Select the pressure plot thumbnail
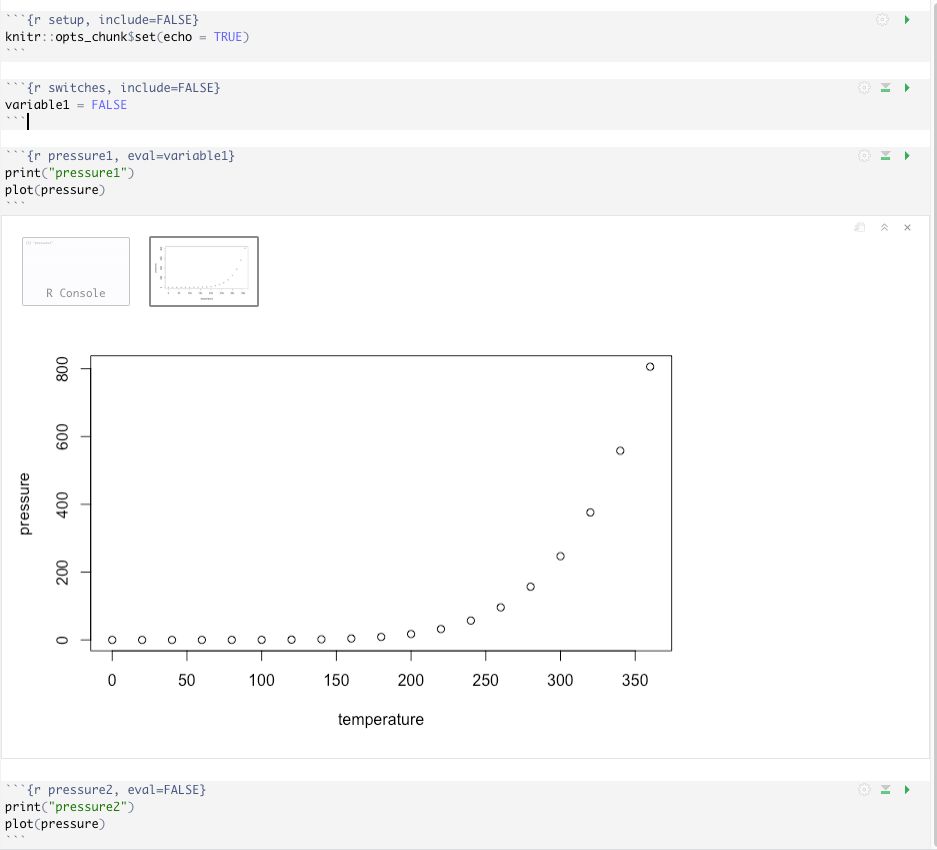The image size is (937, 850). 204,271
